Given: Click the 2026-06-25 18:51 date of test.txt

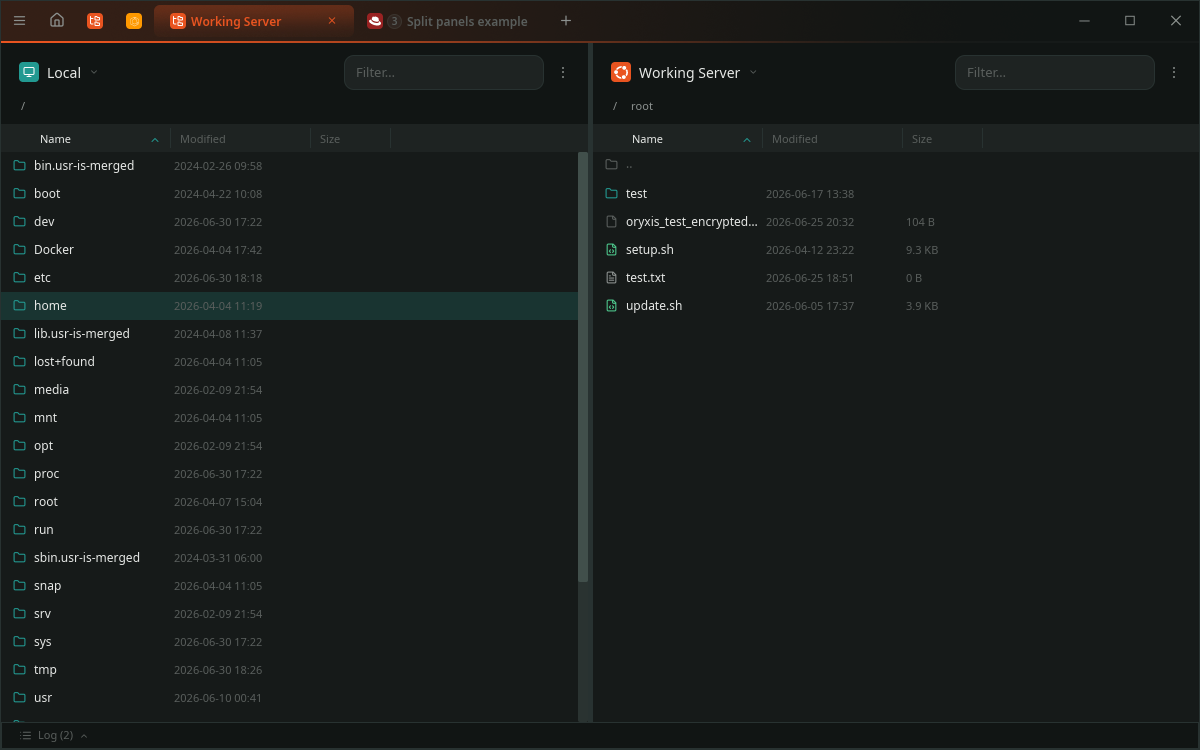Looking at the screenshot, I should [810, 278].
